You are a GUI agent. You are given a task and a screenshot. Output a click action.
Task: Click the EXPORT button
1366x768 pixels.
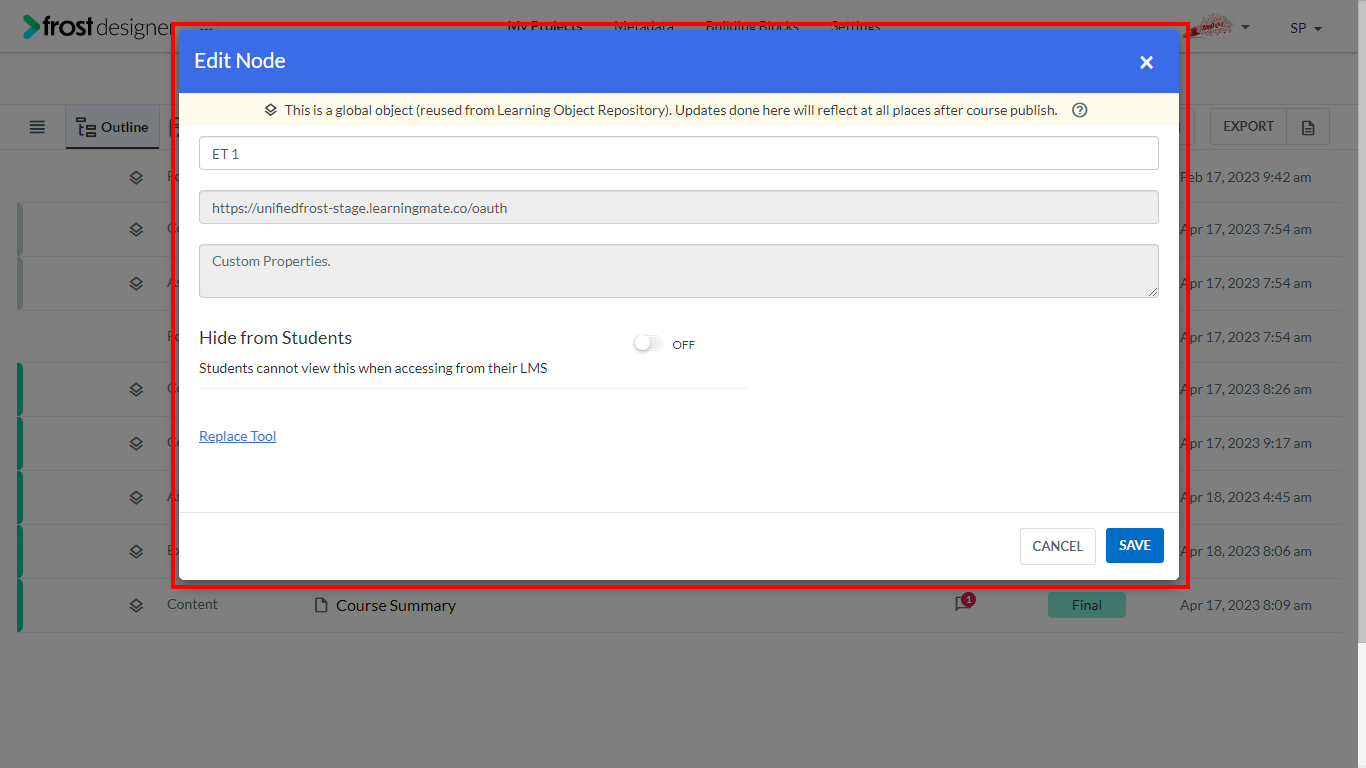1248,126
